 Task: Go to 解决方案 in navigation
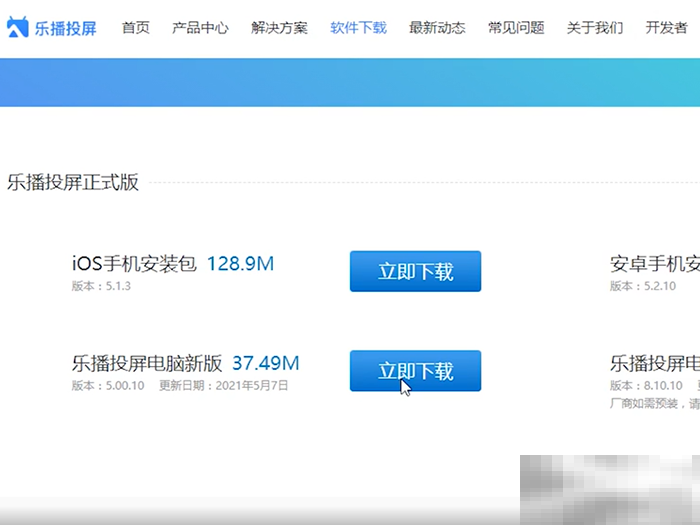[x=279, y=28]
